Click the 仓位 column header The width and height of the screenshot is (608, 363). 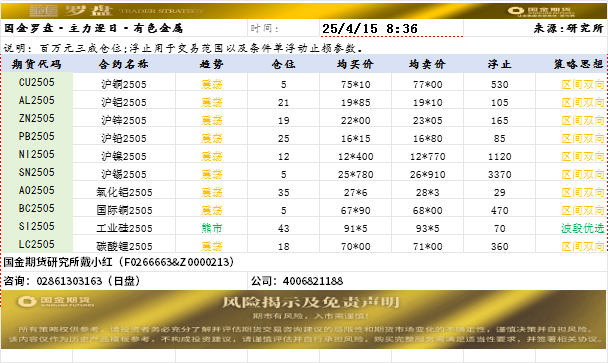coord(283,64)
